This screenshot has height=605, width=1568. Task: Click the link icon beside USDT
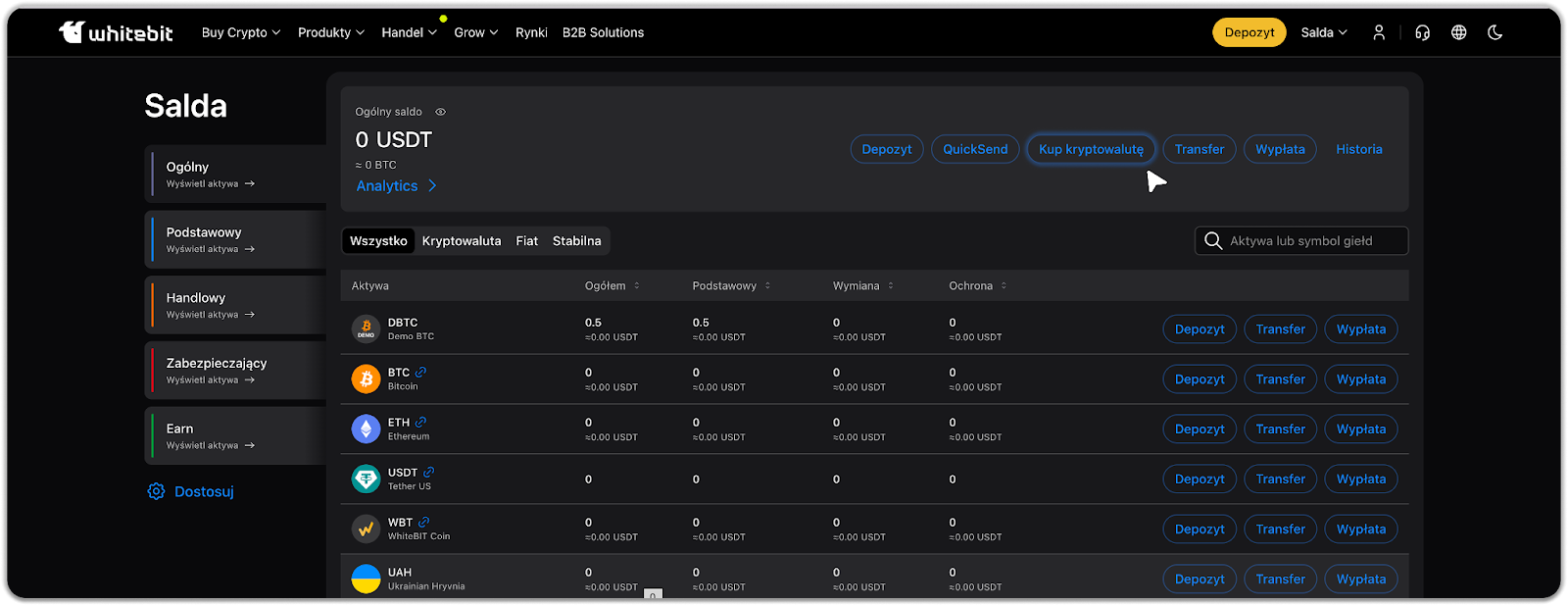point(428,473)
